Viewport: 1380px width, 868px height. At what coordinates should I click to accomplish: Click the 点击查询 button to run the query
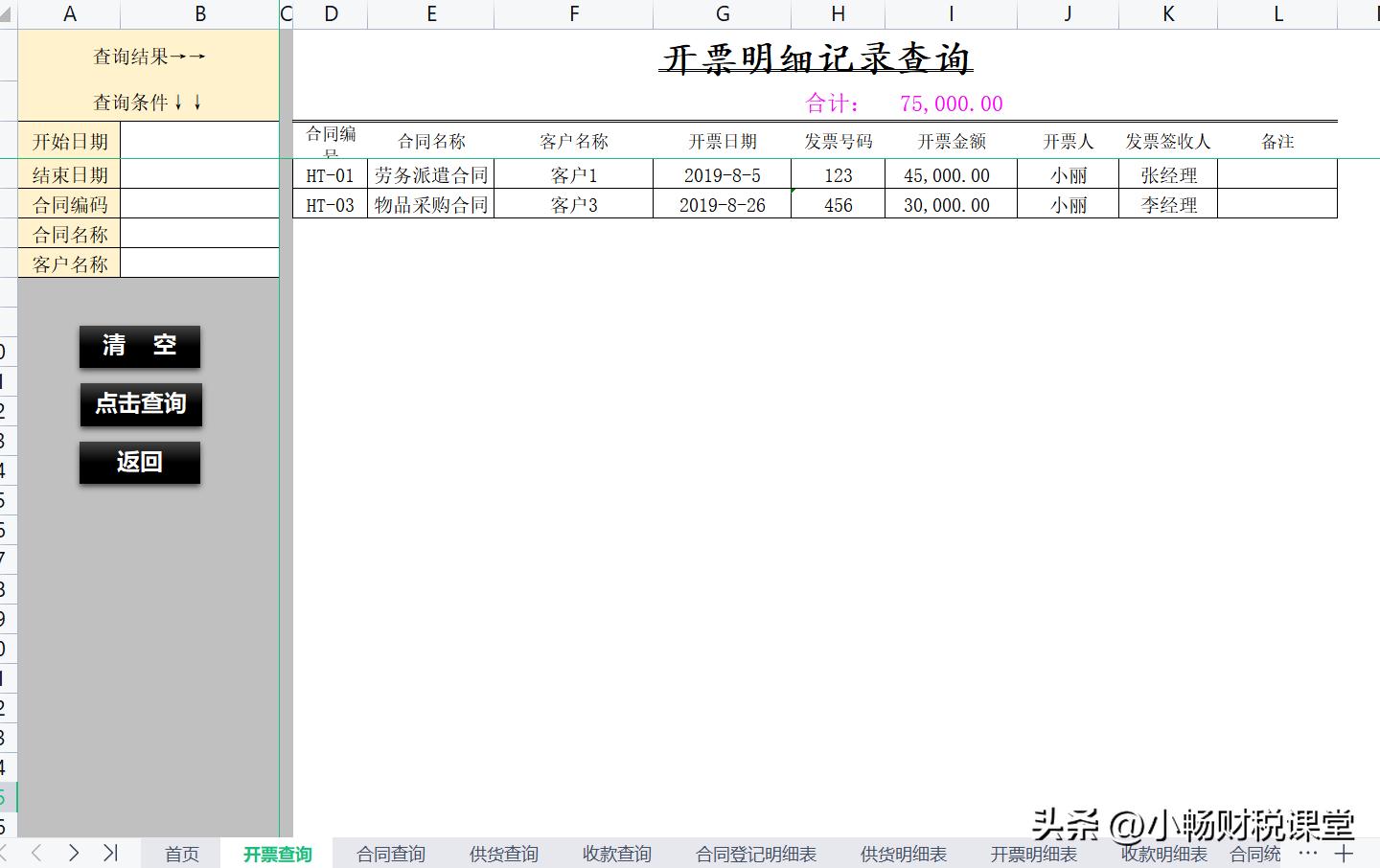(140, 404)
